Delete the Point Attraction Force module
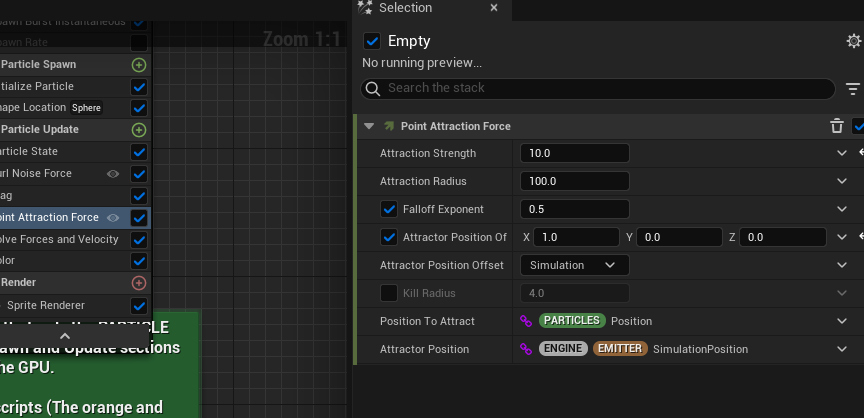Screen dimensions: 864x418 coord(837,126)
